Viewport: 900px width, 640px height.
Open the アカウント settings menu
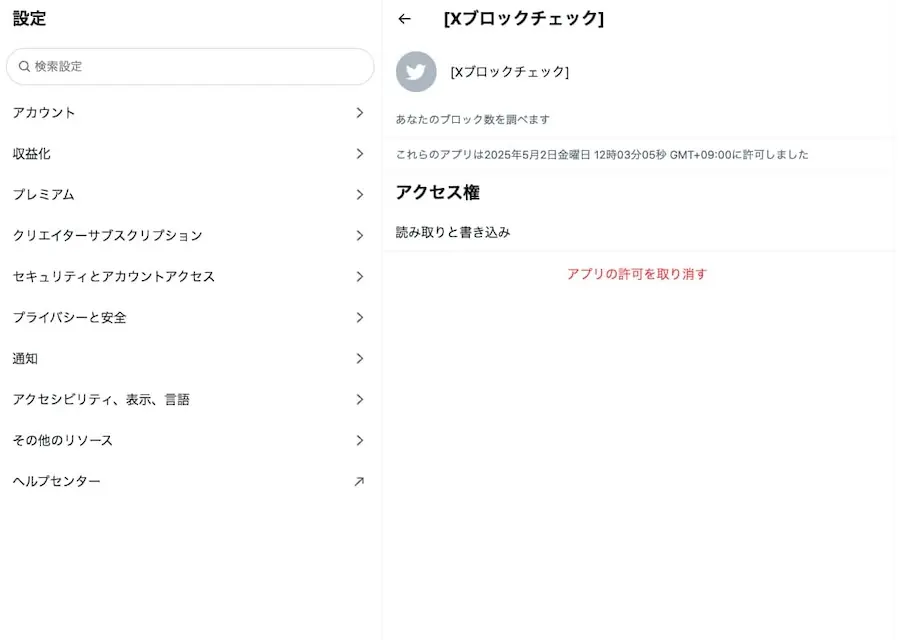tap(190, 113)
